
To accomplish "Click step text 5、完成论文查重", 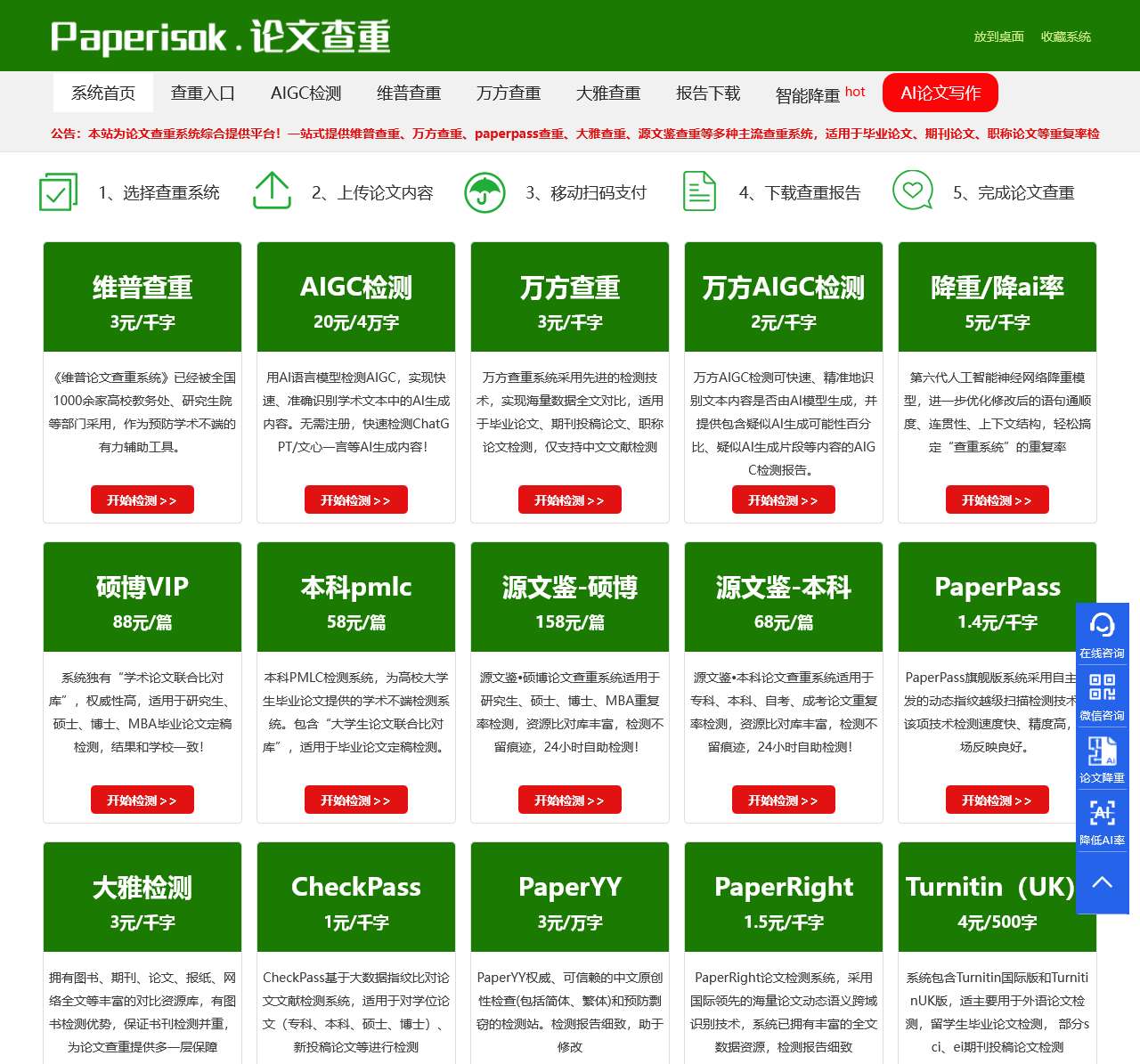I will [x=1014, y=192].
